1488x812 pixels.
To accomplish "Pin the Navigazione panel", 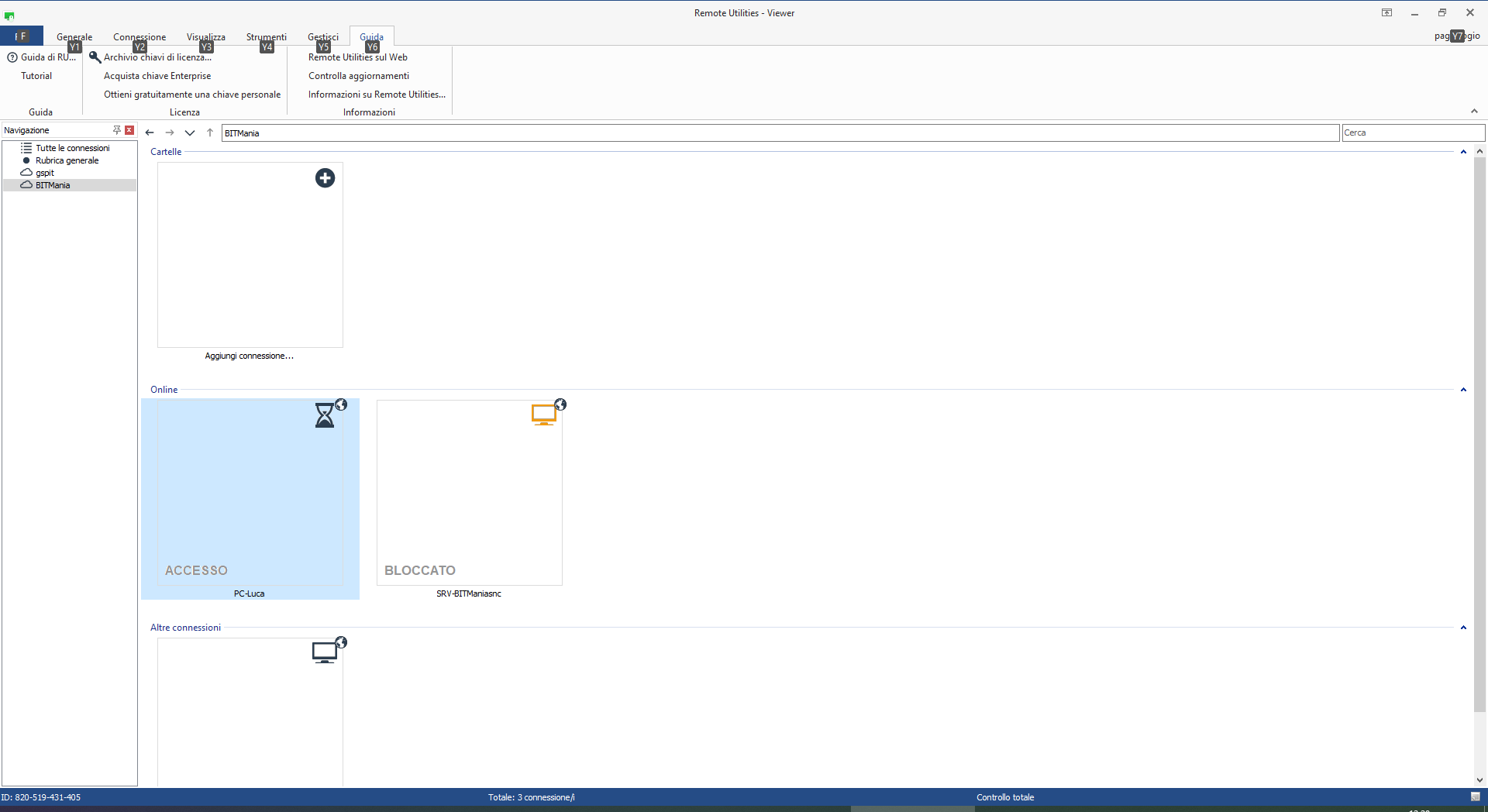I will 117,130.
